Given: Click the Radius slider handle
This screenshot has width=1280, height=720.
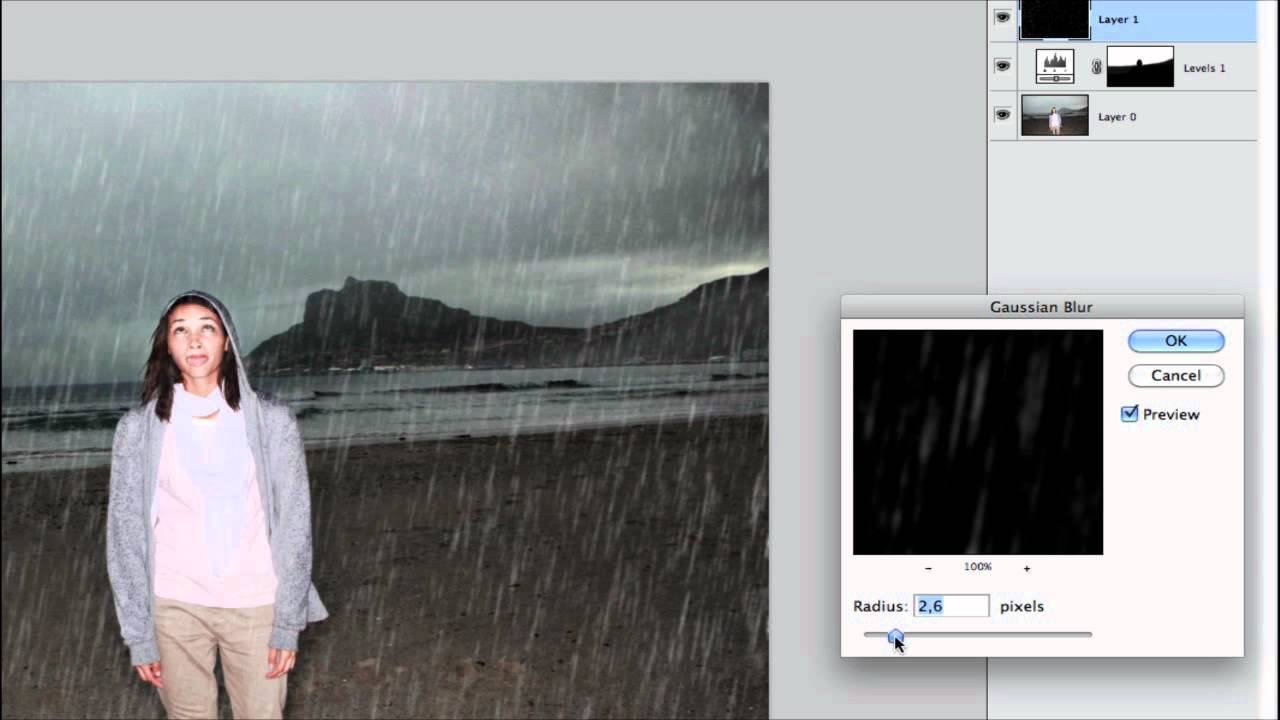Looking at the screenshot, I should pyautogui.click(x=895, y=636).
